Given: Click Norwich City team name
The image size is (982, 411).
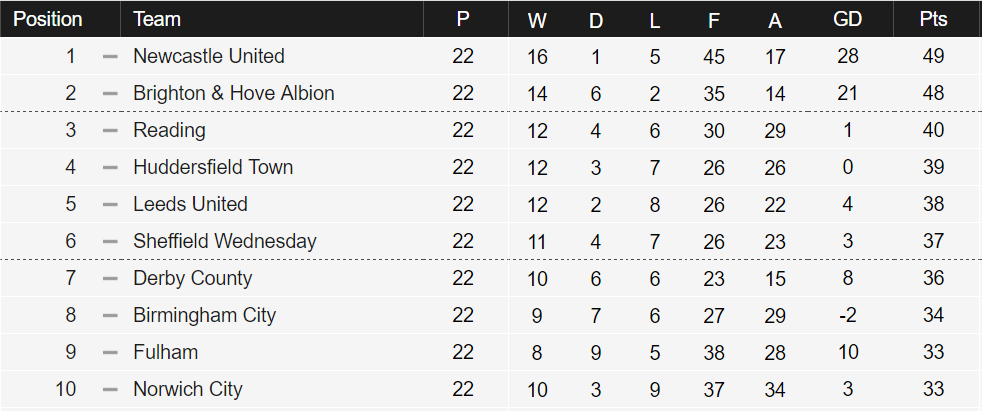Looking at the screenshot, I should pyautogui.click(x=188, y=389).
